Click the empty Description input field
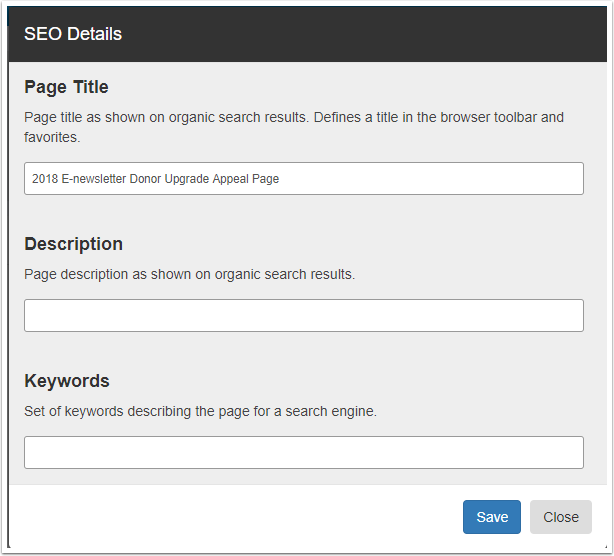The height and width of the screenshot is (556, 614). (304, 316)
